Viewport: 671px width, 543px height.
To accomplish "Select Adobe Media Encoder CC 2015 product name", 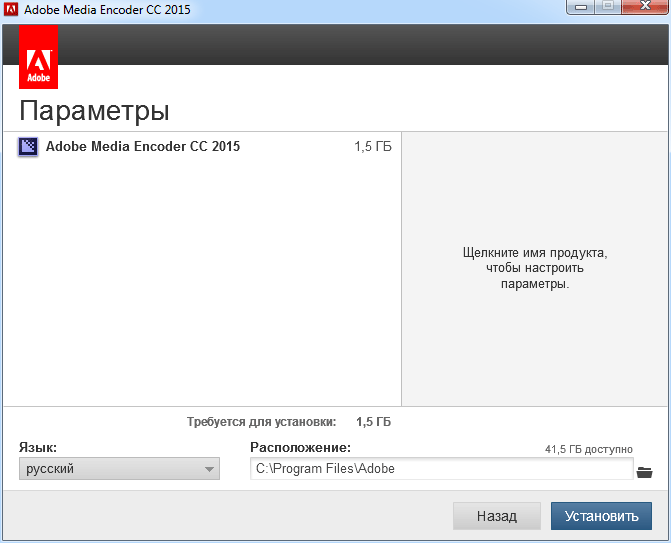I will click(143, 146).
